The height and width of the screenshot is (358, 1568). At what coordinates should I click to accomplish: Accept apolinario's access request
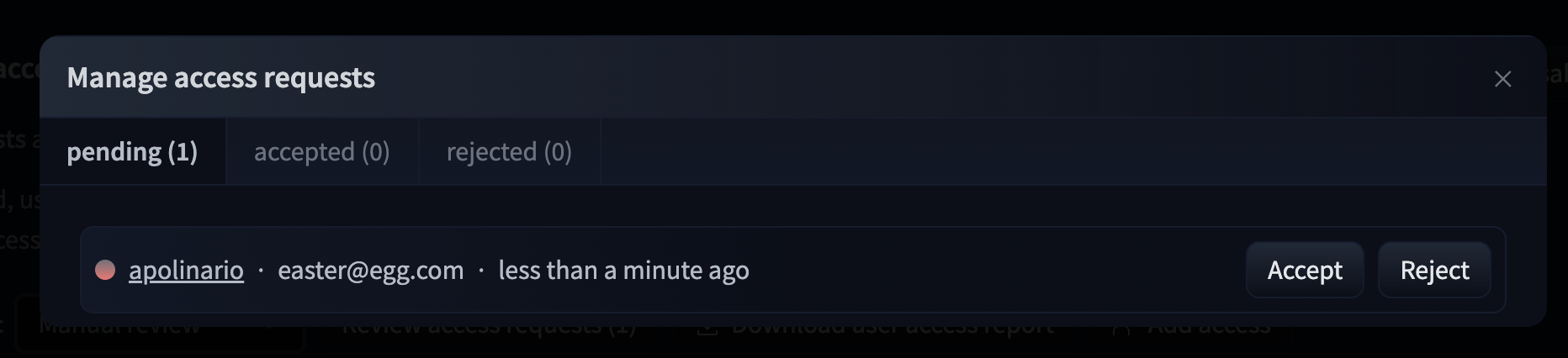[1304, 270]
